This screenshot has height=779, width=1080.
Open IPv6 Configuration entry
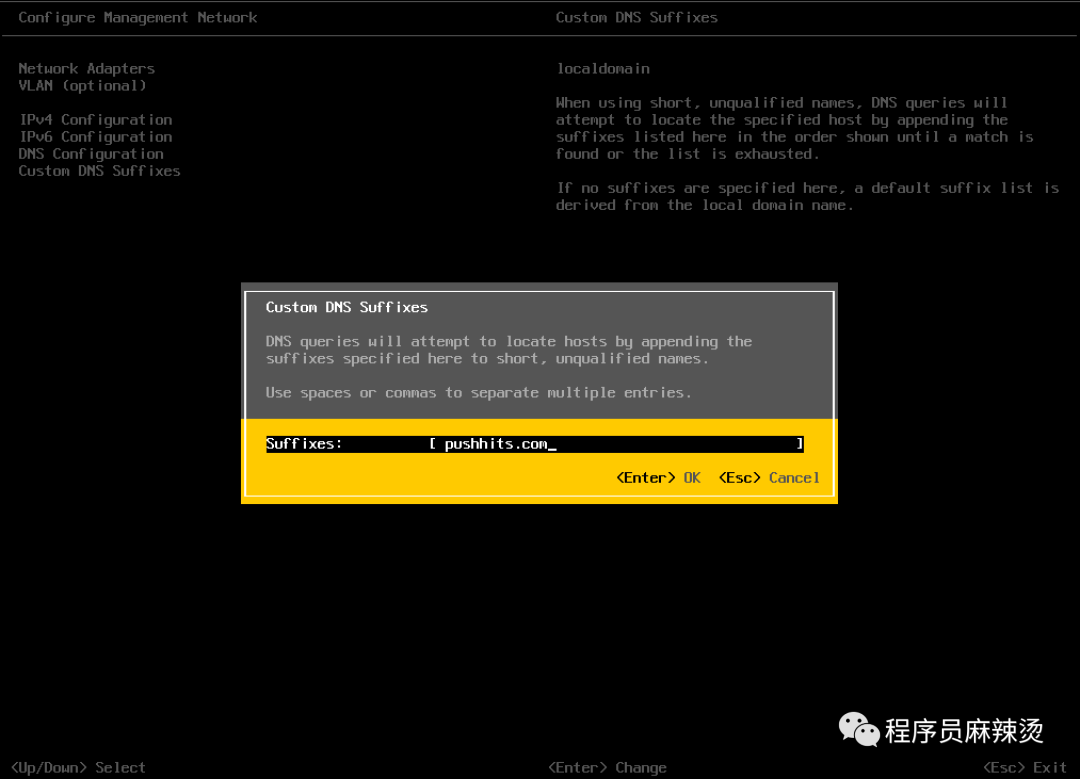(x=96, y=137)
